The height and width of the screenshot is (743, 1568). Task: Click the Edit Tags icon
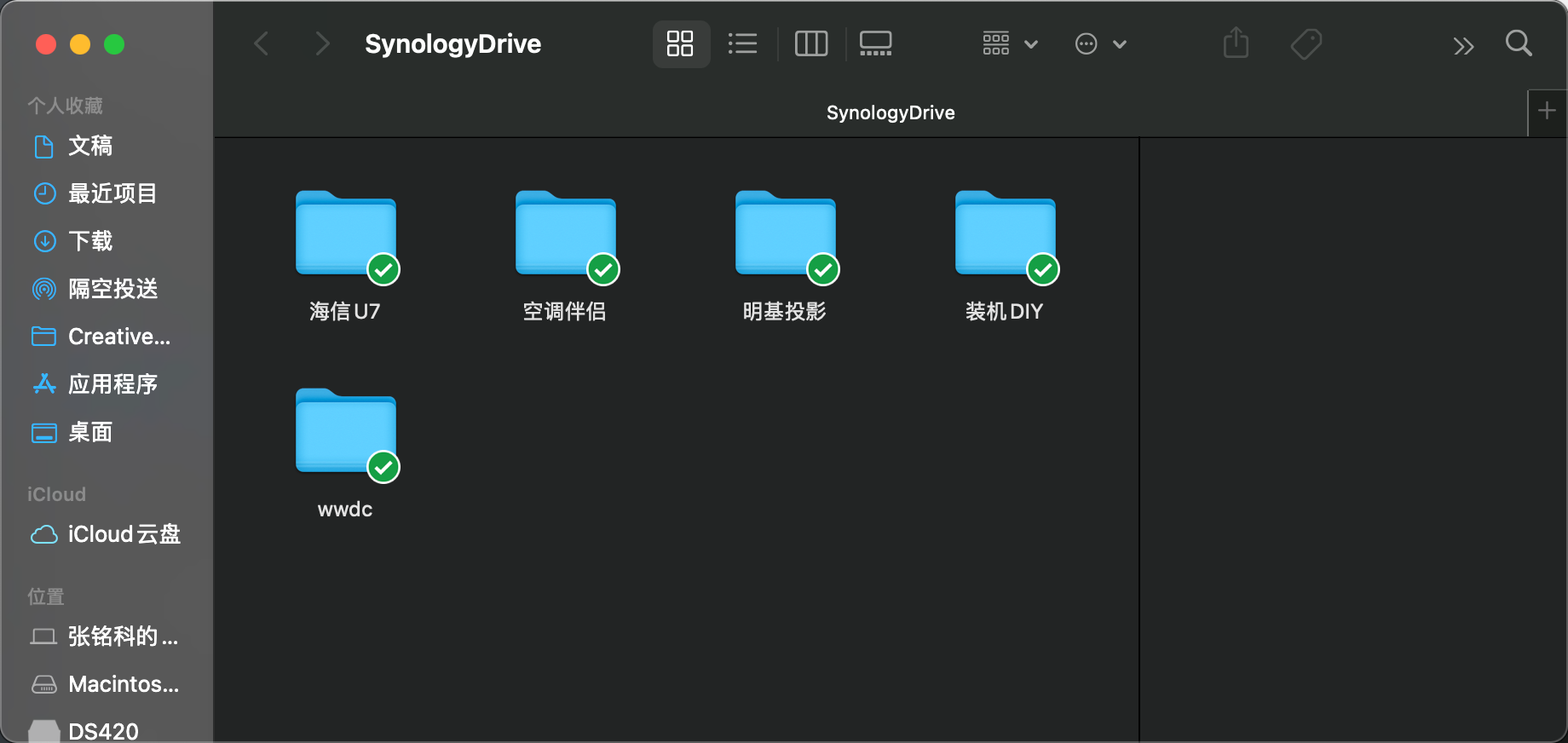(x=1306, y=43)
